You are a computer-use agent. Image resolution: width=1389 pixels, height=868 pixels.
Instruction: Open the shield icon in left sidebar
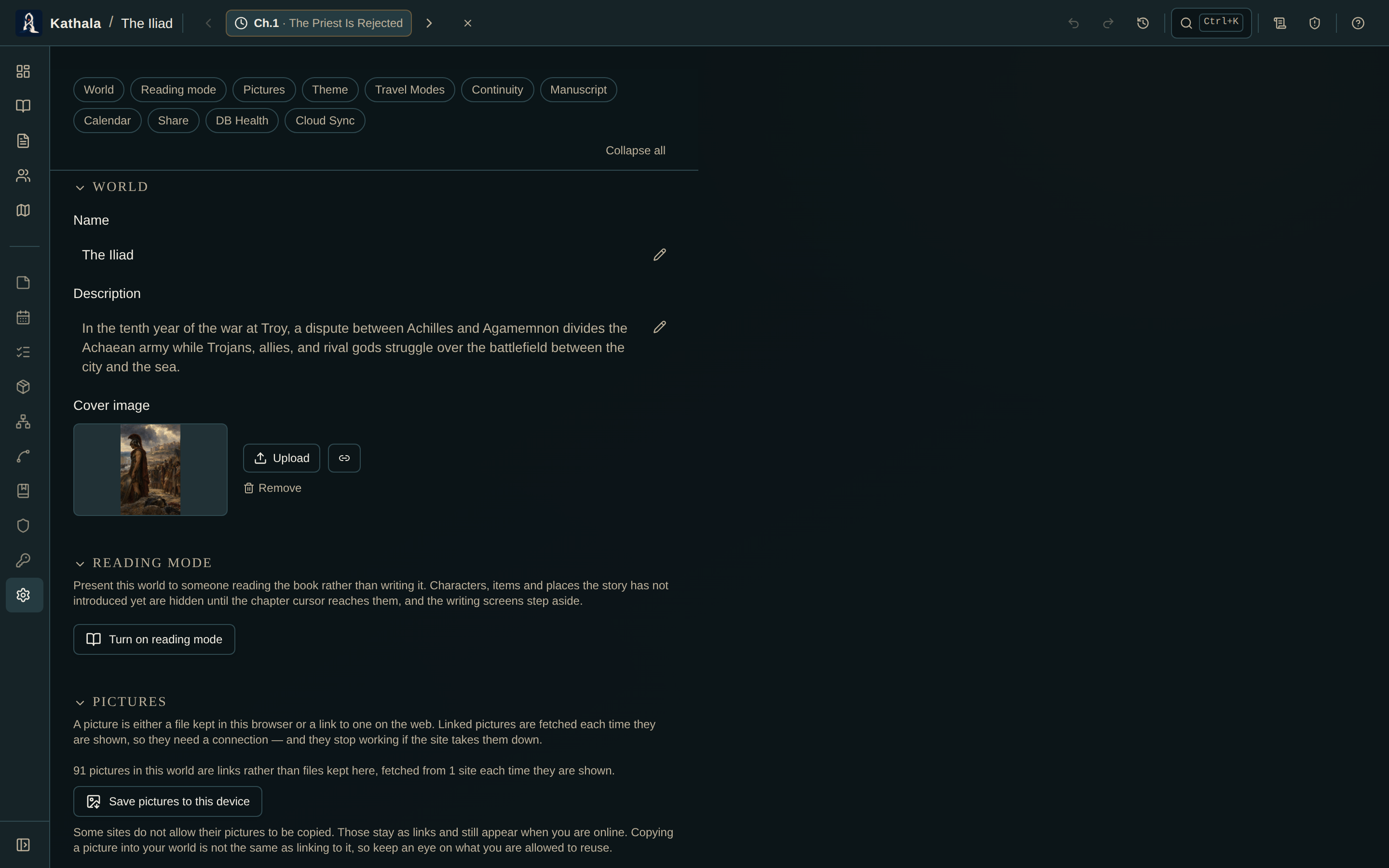[x=23, y=526]
